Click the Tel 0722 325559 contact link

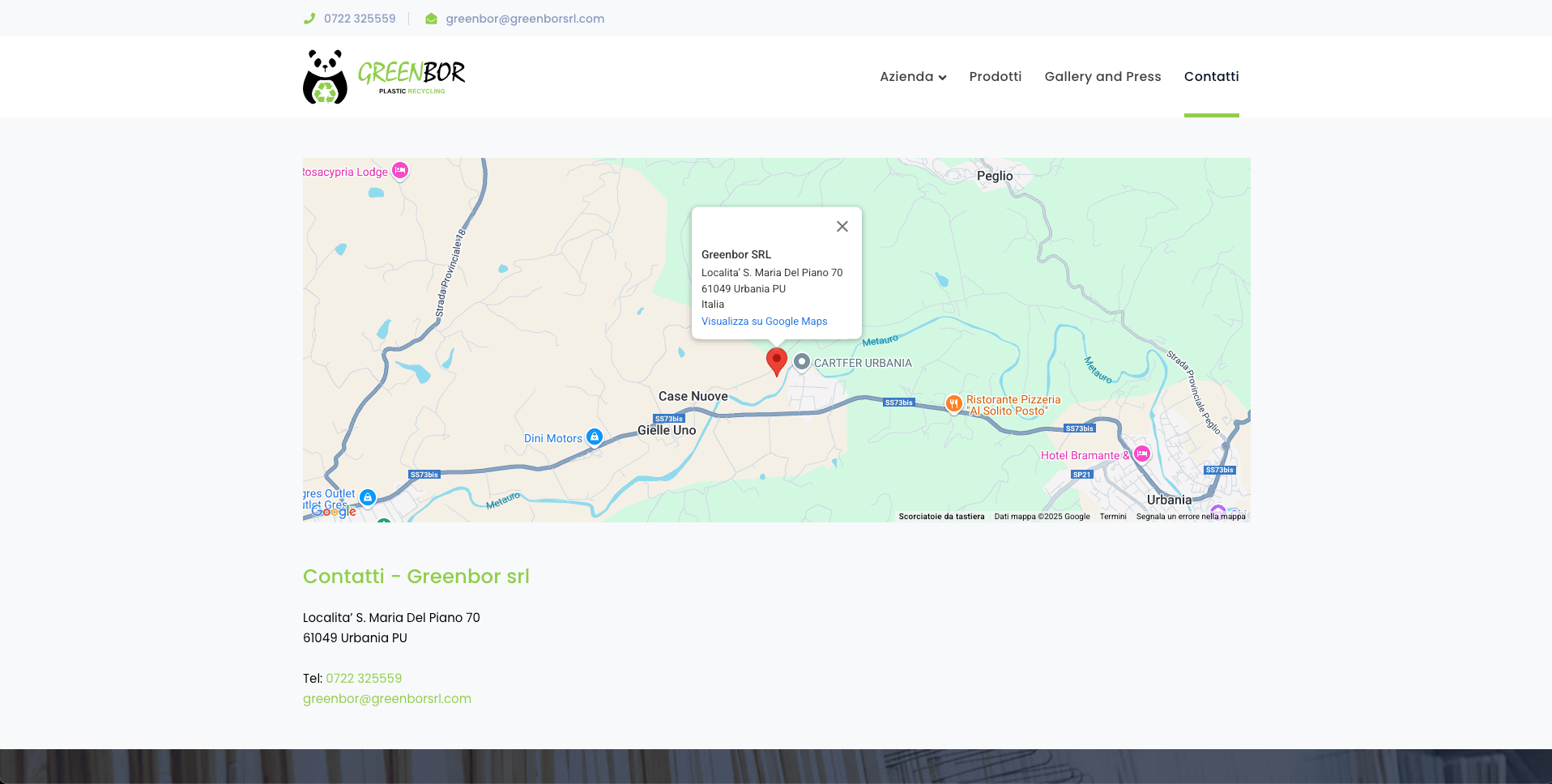point(364,678)
